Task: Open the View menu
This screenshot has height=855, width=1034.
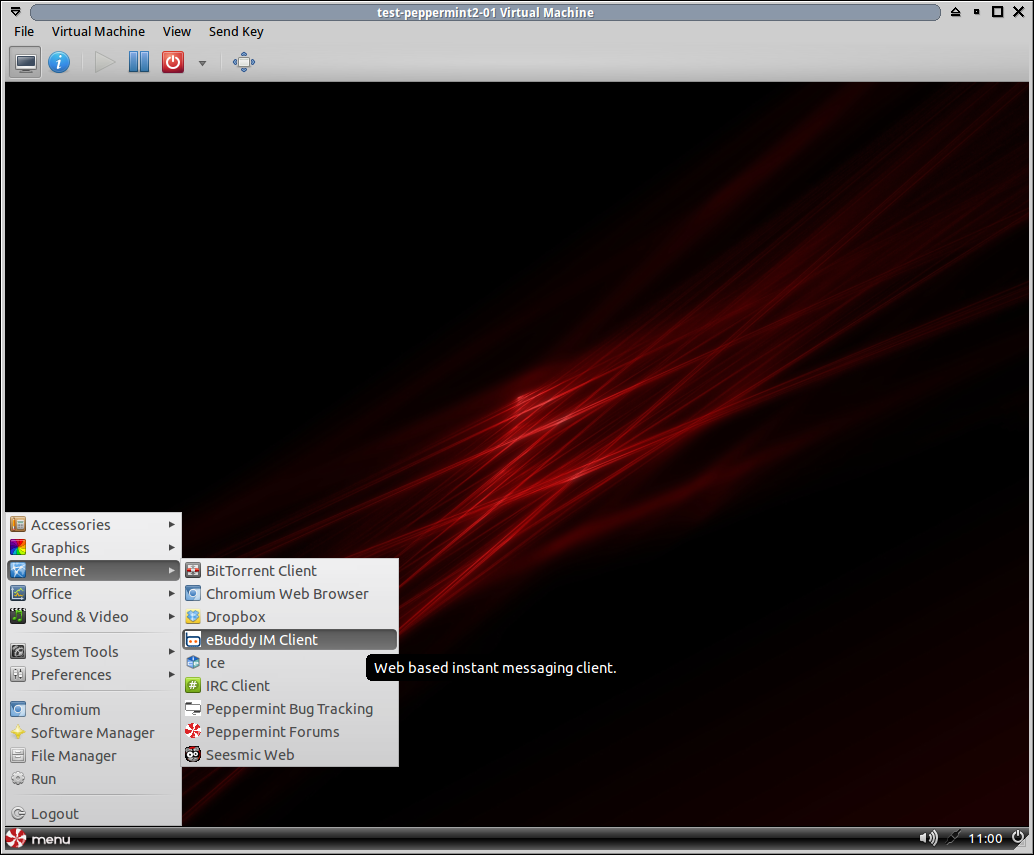Action: pyautogui.click(x=177, y=32)
